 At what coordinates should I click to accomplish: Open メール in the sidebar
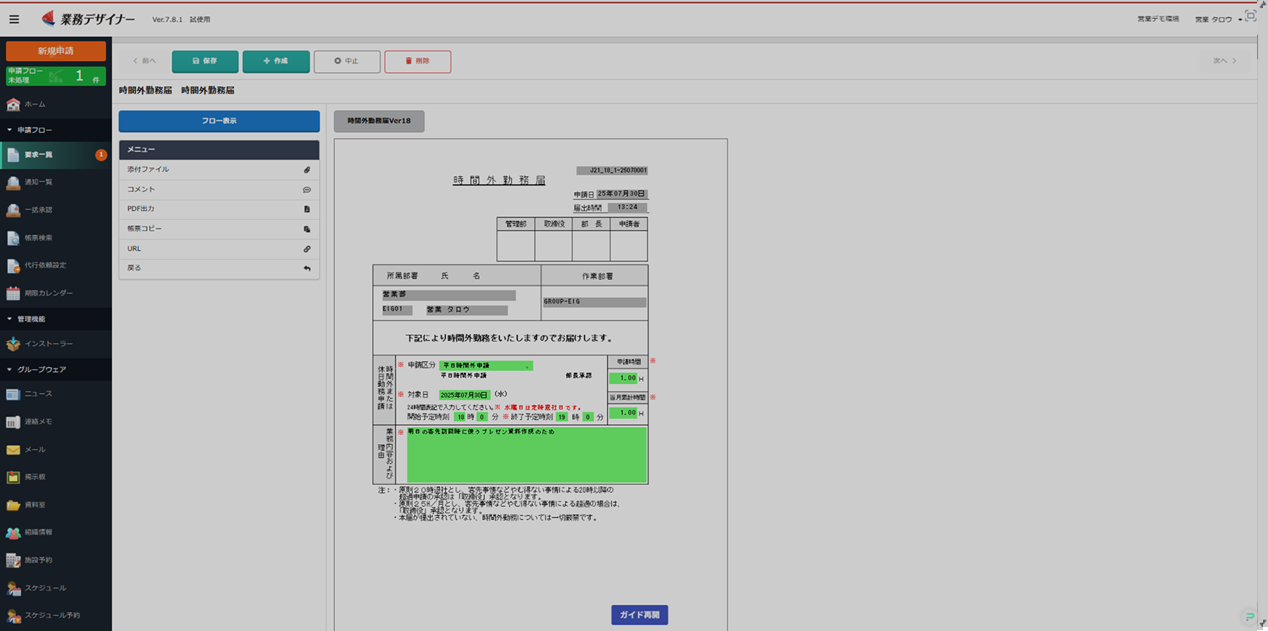point(56,450)
